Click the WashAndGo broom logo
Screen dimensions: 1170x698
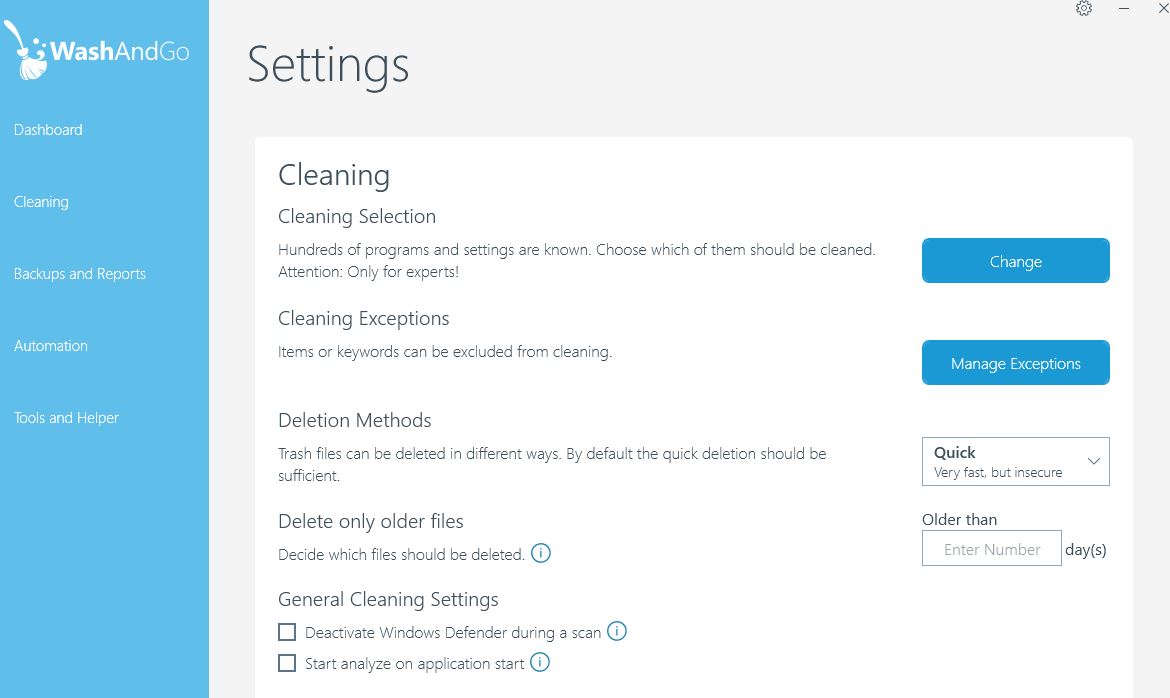click(x=25, y=51)
